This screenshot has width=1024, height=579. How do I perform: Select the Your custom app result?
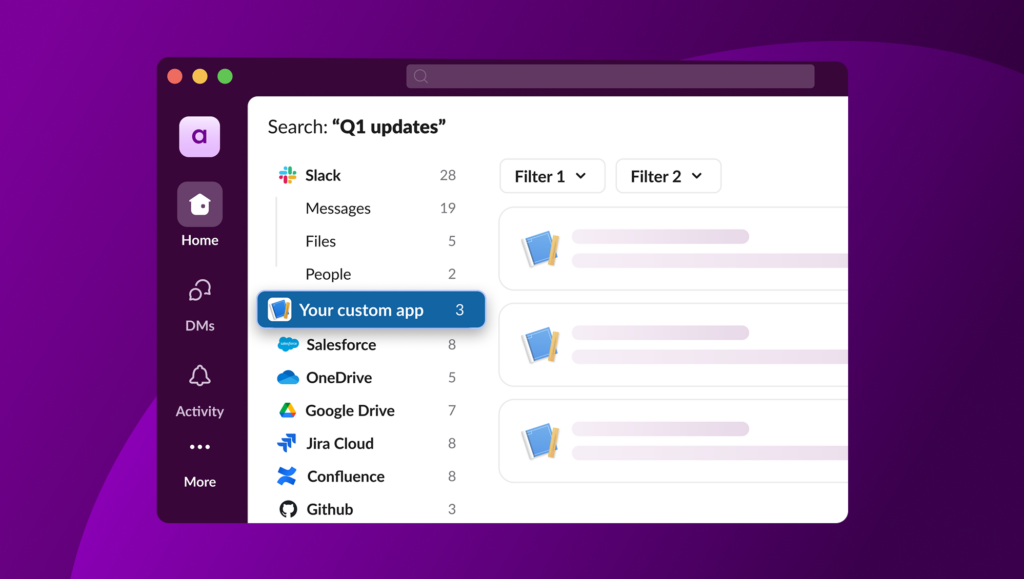pos(370,309)
